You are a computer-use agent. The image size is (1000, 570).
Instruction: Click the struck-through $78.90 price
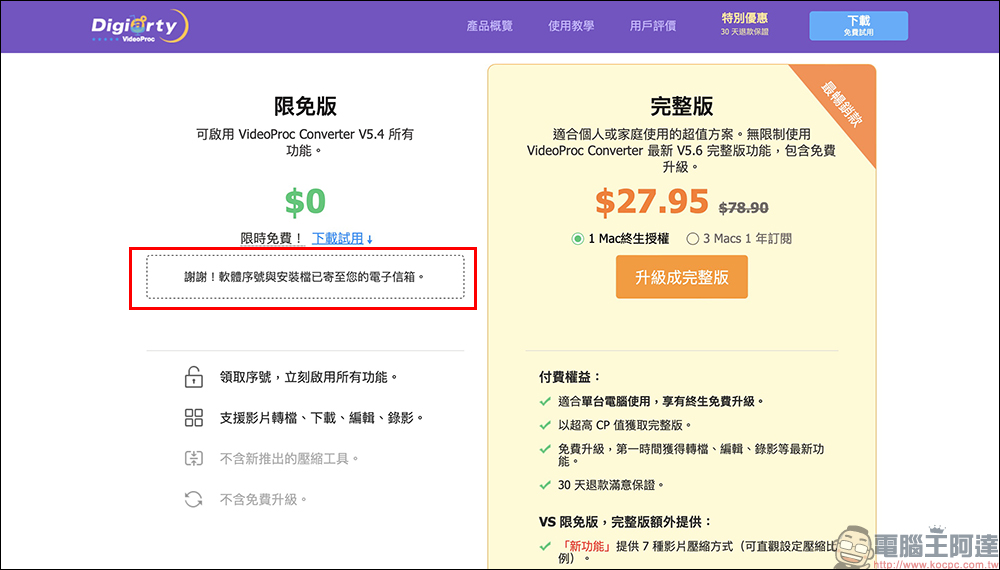[x=744, y=208]
